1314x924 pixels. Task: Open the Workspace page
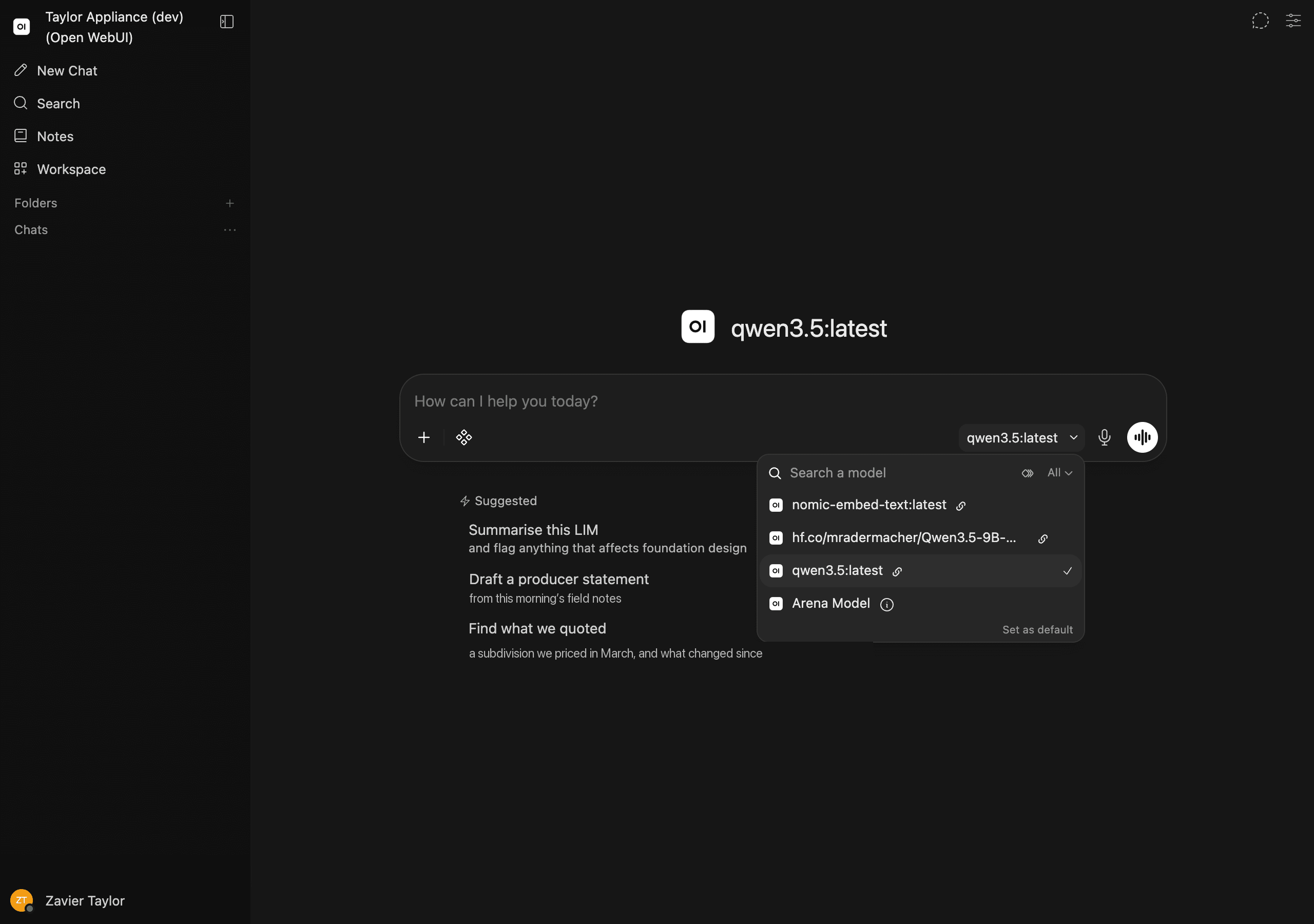pyautogui.click(x=125, y=169)
